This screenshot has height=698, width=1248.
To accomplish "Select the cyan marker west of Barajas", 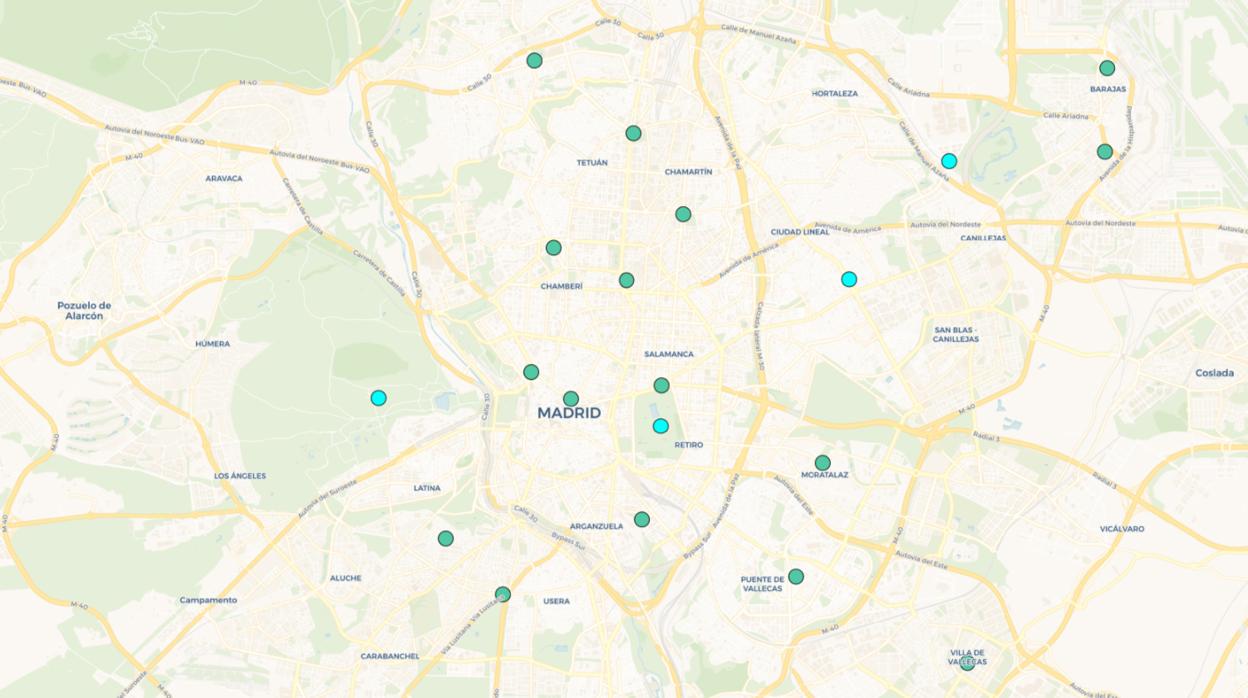I will 949,161.
